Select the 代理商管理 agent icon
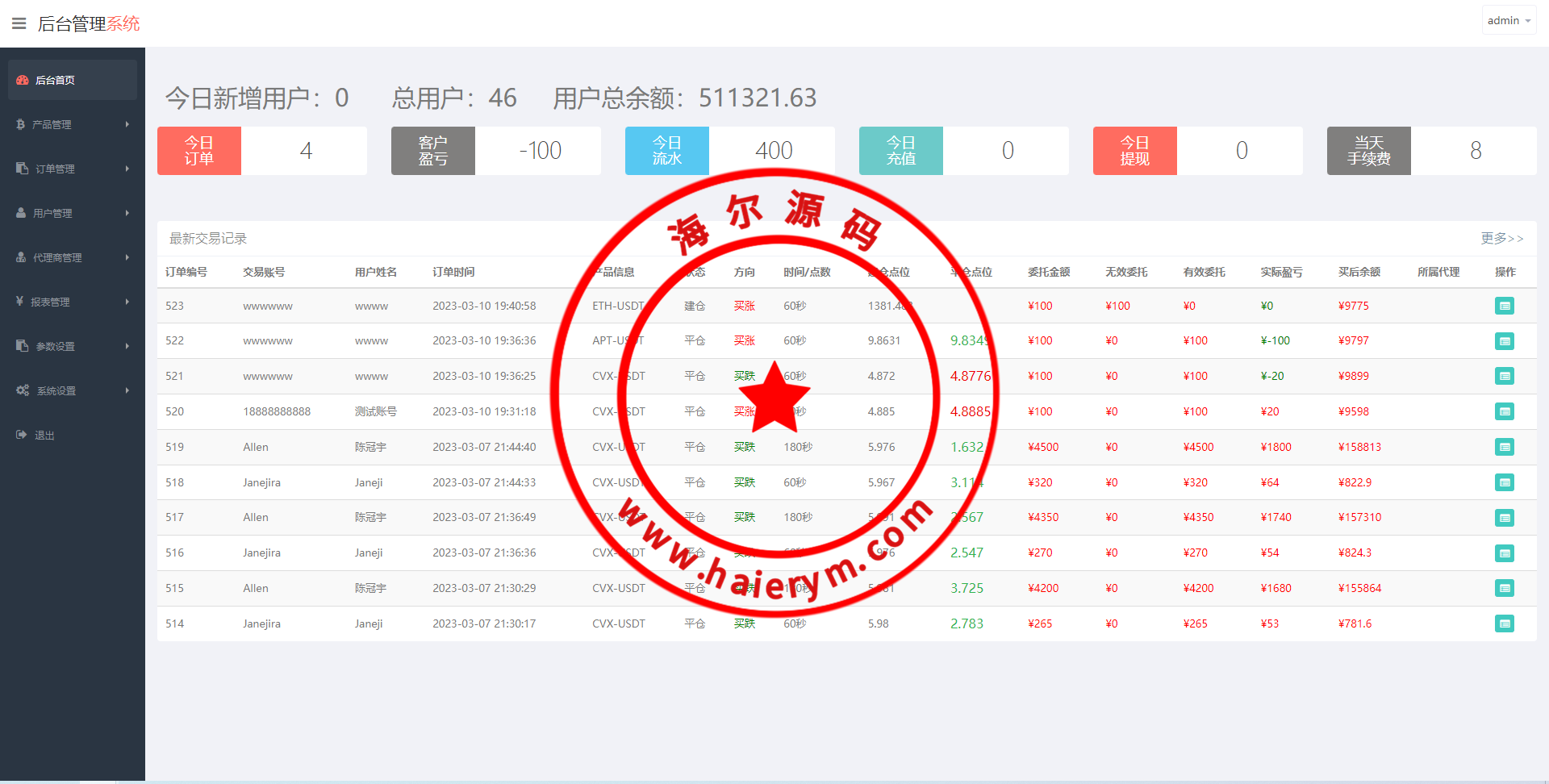Viewport: 1549px width, 784px height. coord(20,256)
